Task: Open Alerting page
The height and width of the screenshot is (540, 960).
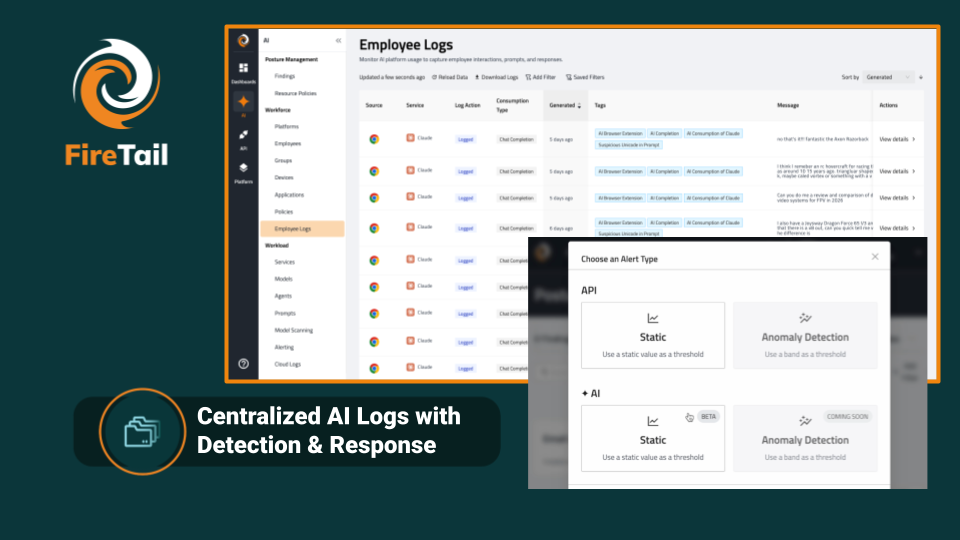Action: (x=284, y=347)
